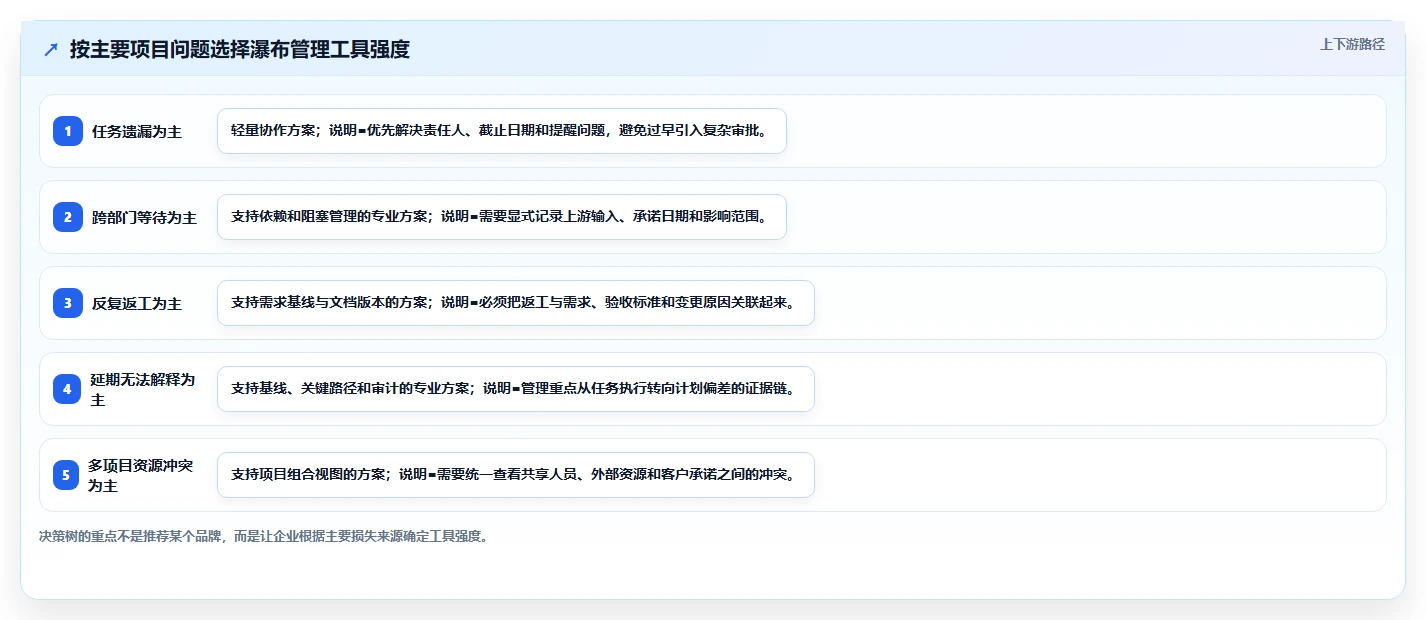Image resolution: width=1426 pixels, height=620 pixels.
Task: Click the footnote starting 决策树的重点
Action: pyautogui.click(x=264, y=536)
